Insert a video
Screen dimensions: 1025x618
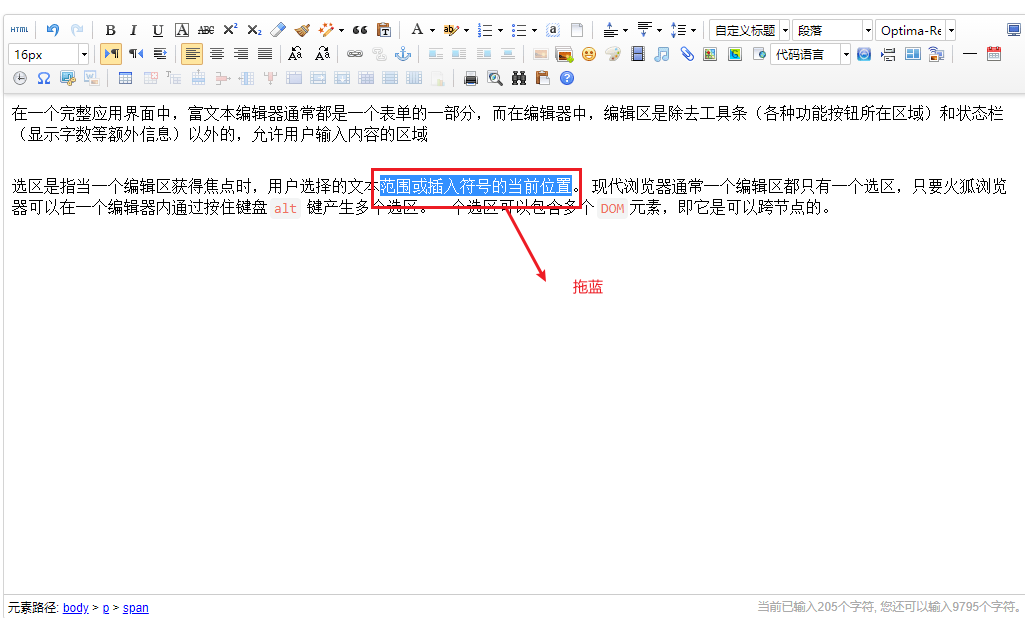point(637,54)
